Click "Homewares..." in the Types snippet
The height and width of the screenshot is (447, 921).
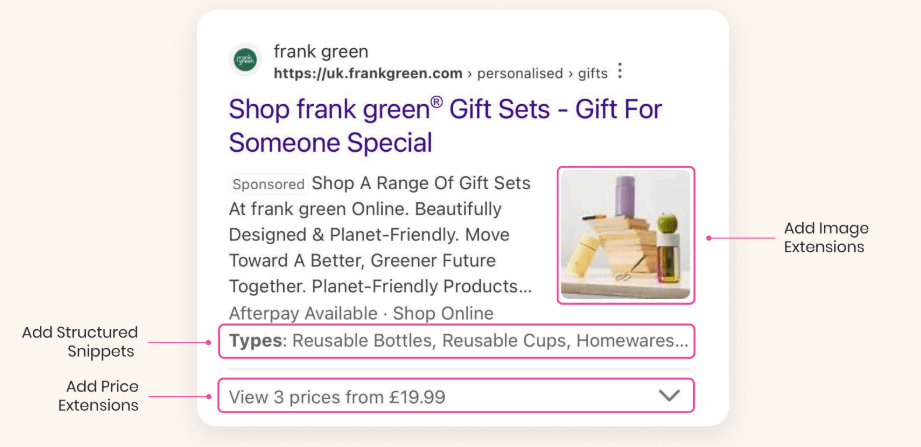pyautogui.click(x=632, y=341)
